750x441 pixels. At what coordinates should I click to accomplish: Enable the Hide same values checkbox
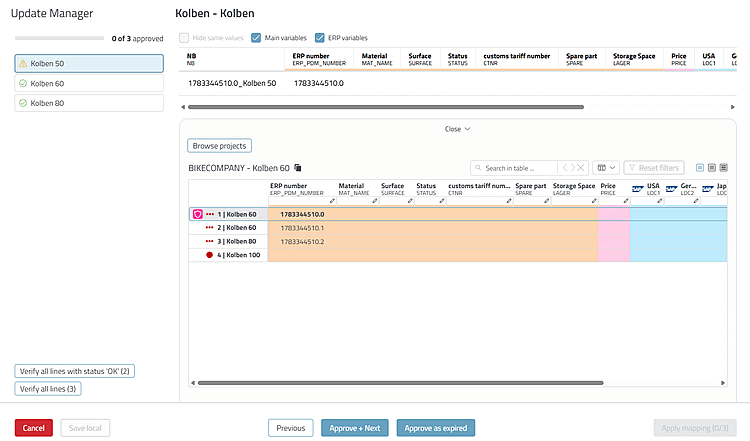tap(184, 38)
